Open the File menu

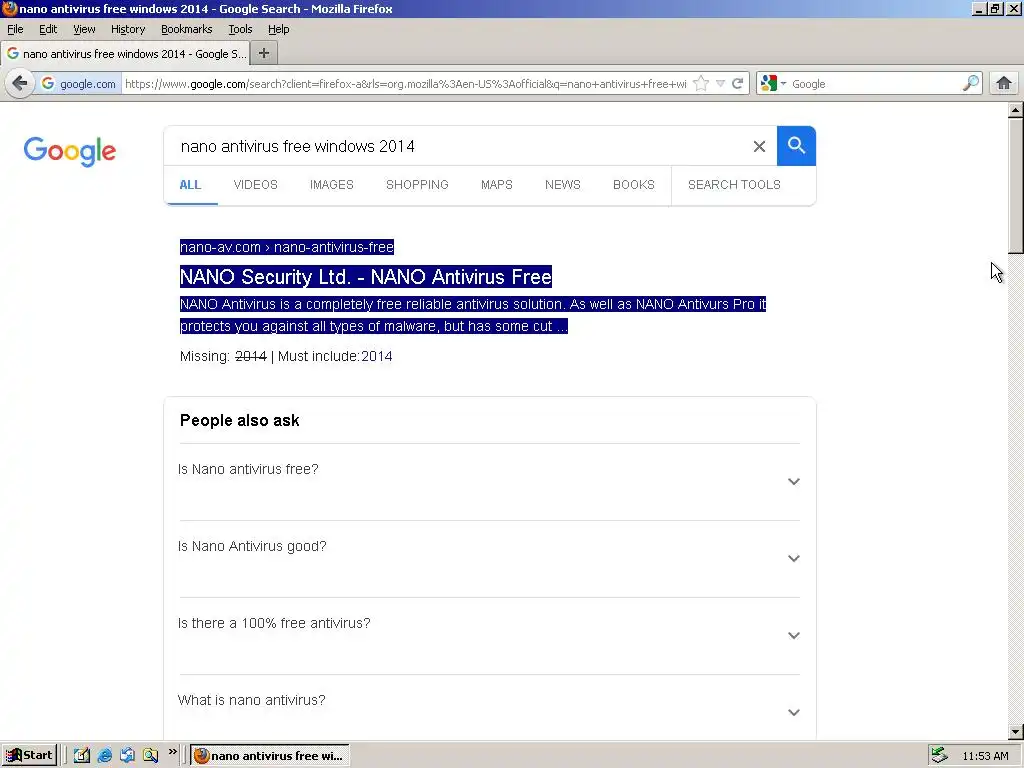tap(15, 29)
